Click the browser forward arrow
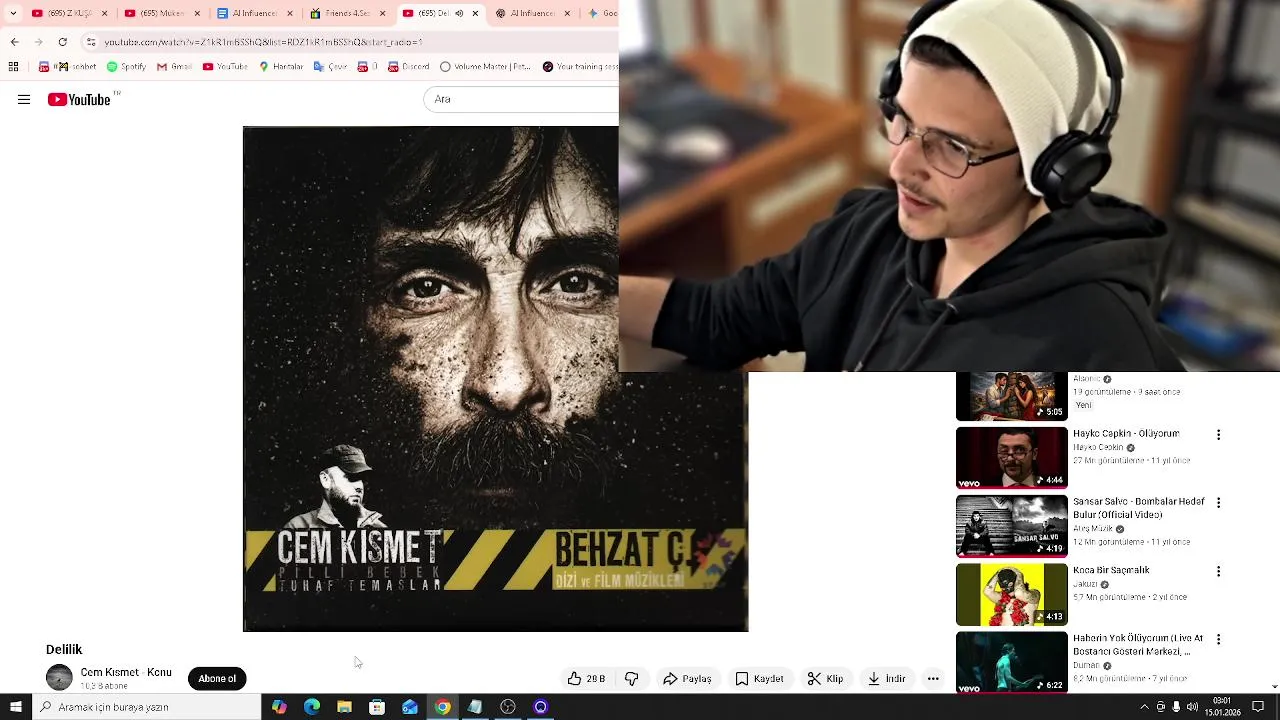 coord(38,42)
